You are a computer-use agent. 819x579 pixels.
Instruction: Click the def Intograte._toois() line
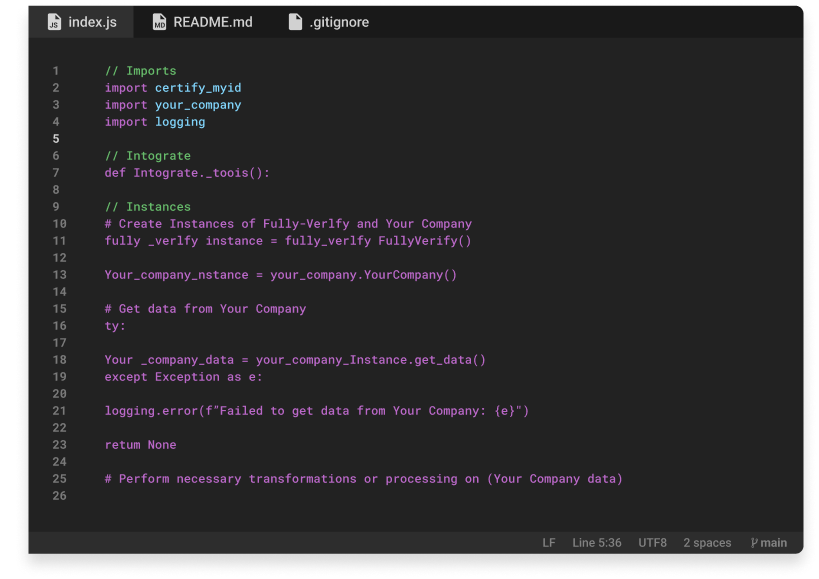click(x=187, y=173)
